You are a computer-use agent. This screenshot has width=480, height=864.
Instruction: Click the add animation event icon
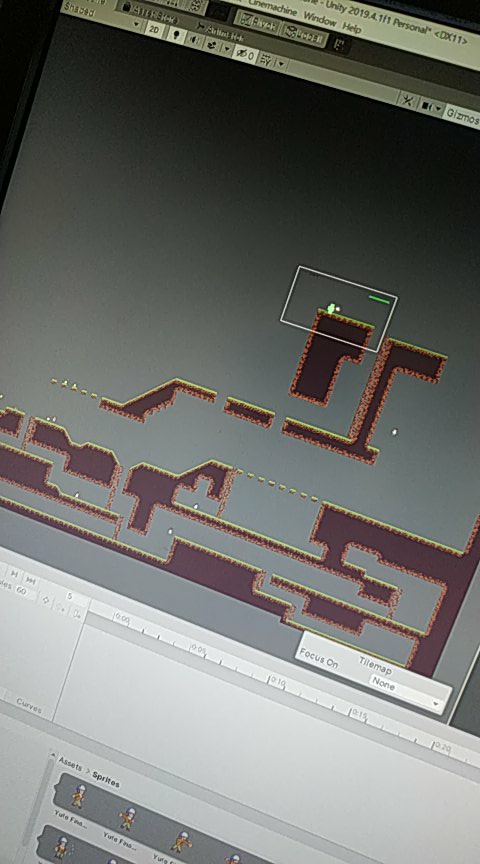[78, 613]
